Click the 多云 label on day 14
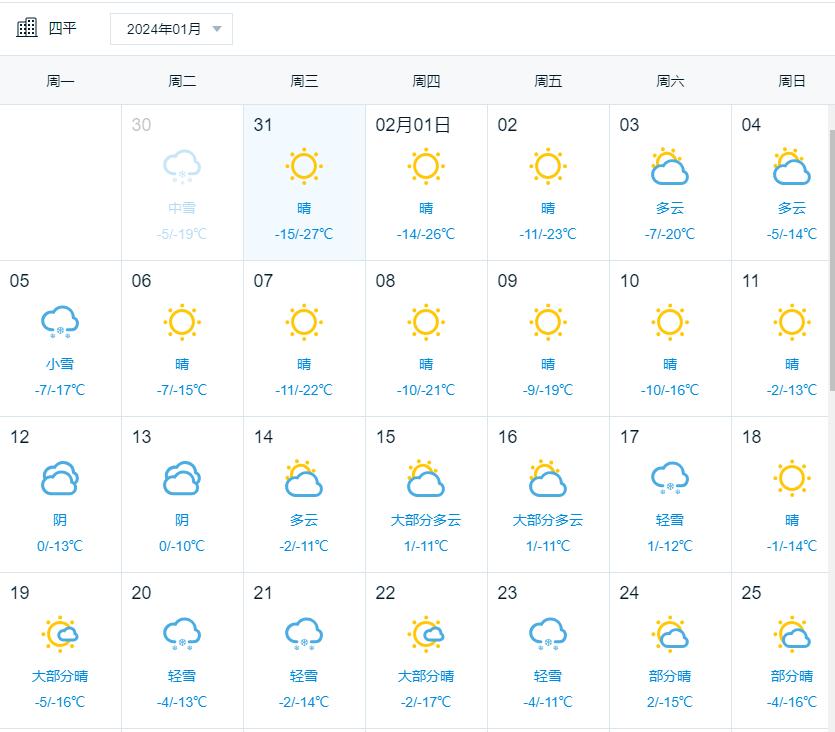Viewport: 835px width, 732px height. [304, 520]
